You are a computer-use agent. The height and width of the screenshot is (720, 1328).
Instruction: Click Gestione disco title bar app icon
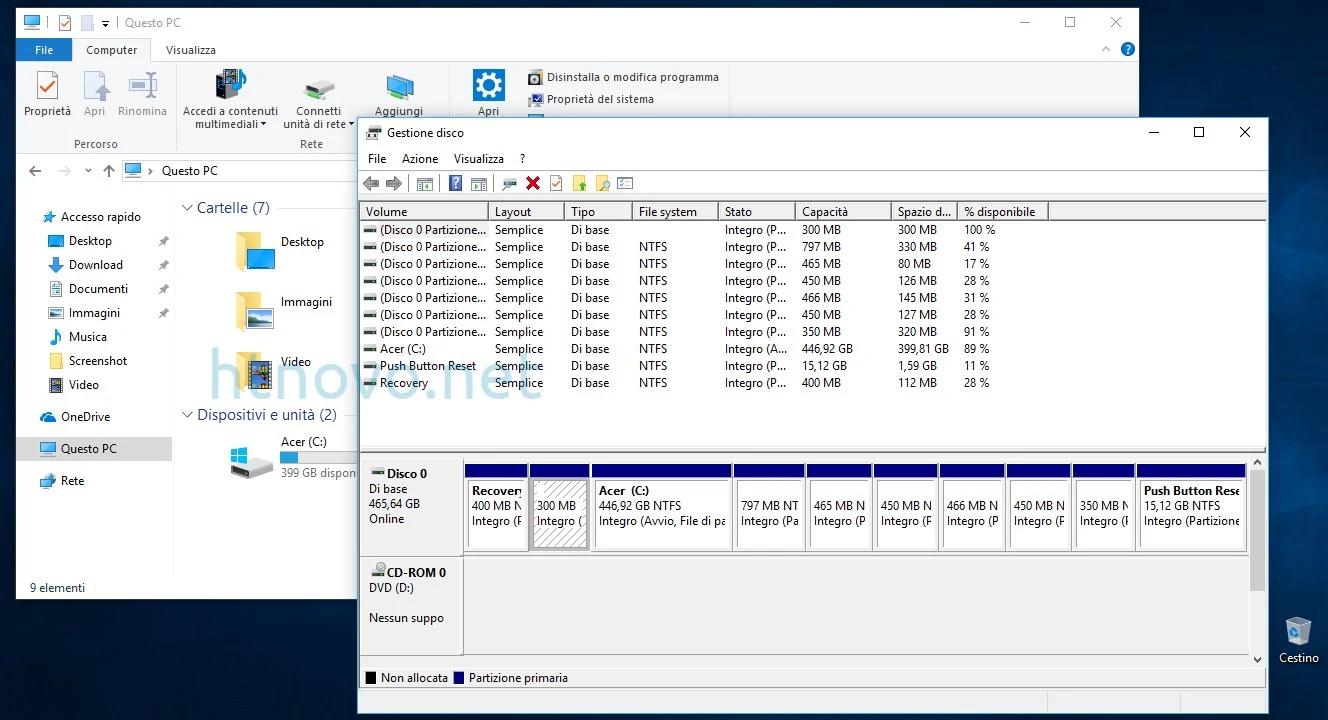[x=374, y=132]
